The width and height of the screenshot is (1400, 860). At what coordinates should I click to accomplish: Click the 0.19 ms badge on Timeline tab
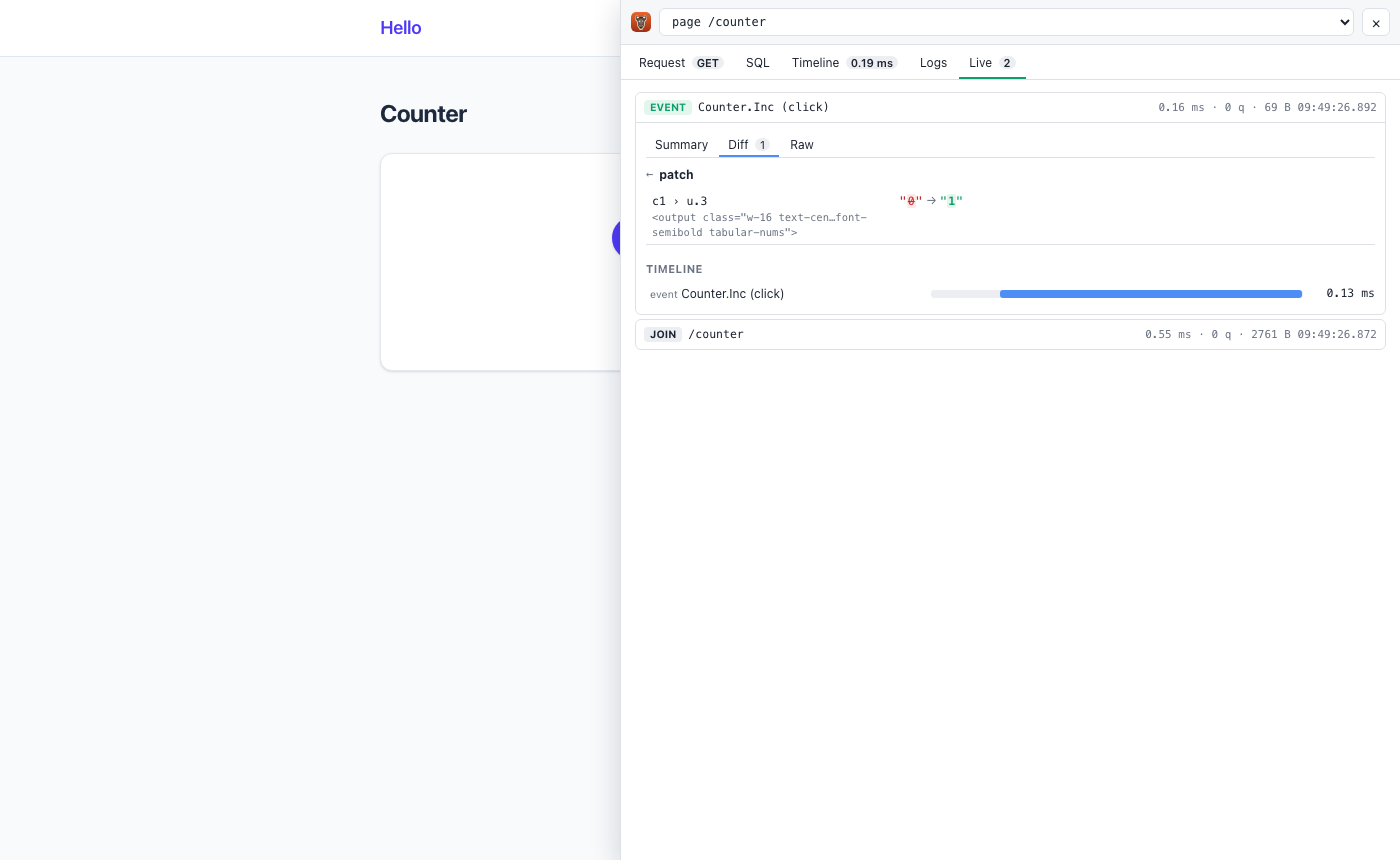click(871, 63)
